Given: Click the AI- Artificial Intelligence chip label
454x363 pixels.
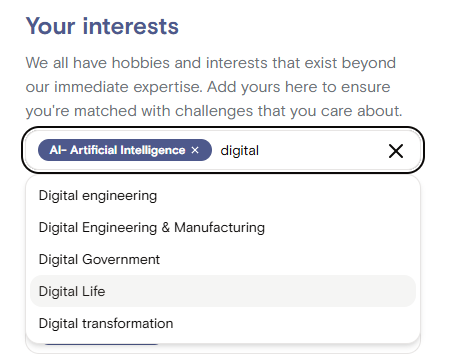Looking at the screenshot, I should [x=117, y=150].
